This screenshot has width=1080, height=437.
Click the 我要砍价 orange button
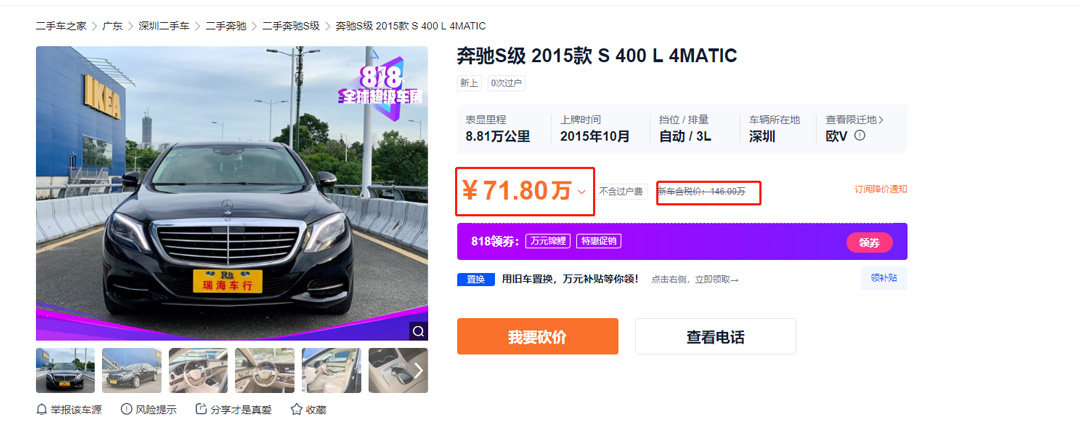[537, 337]
